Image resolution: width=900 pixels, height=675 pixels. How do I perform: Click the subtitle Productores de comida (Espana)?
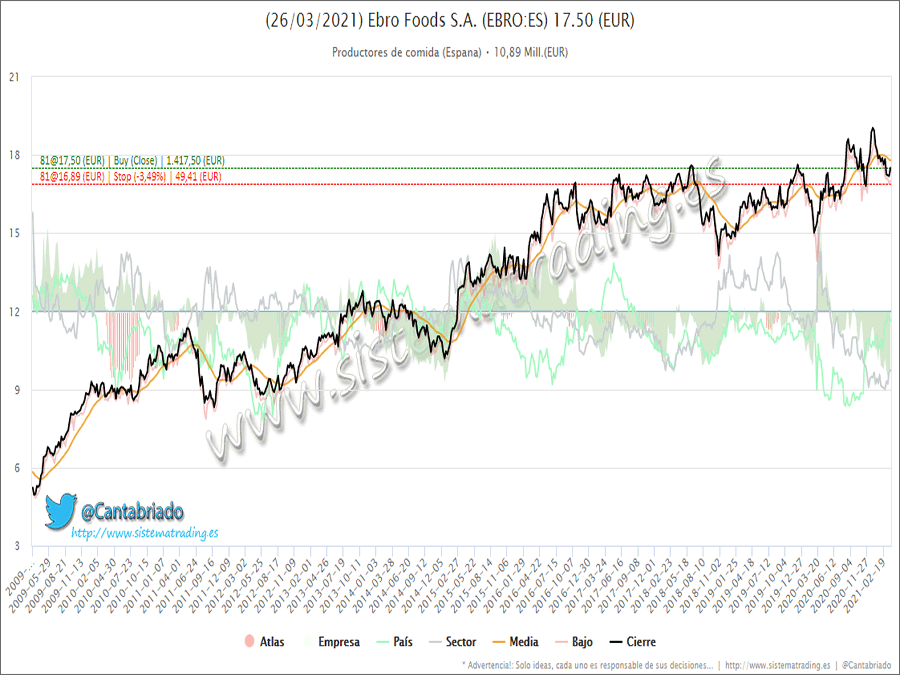tap(406, 52)
